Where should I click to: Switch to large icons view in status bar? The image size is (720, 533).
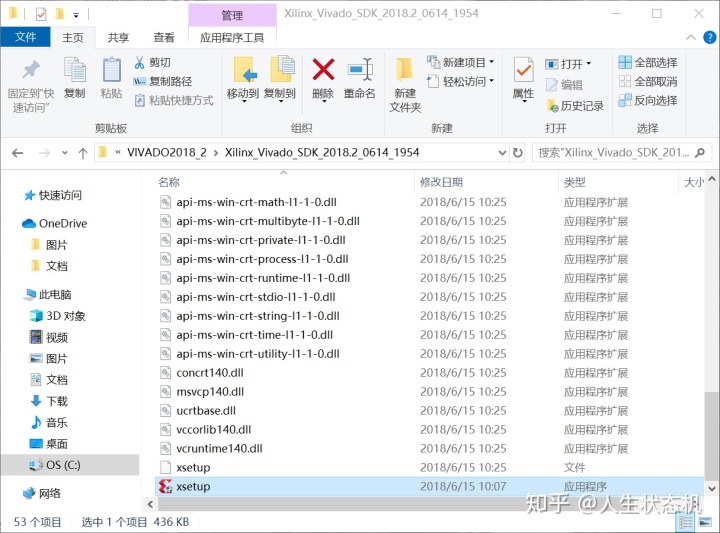click(705, 522)
